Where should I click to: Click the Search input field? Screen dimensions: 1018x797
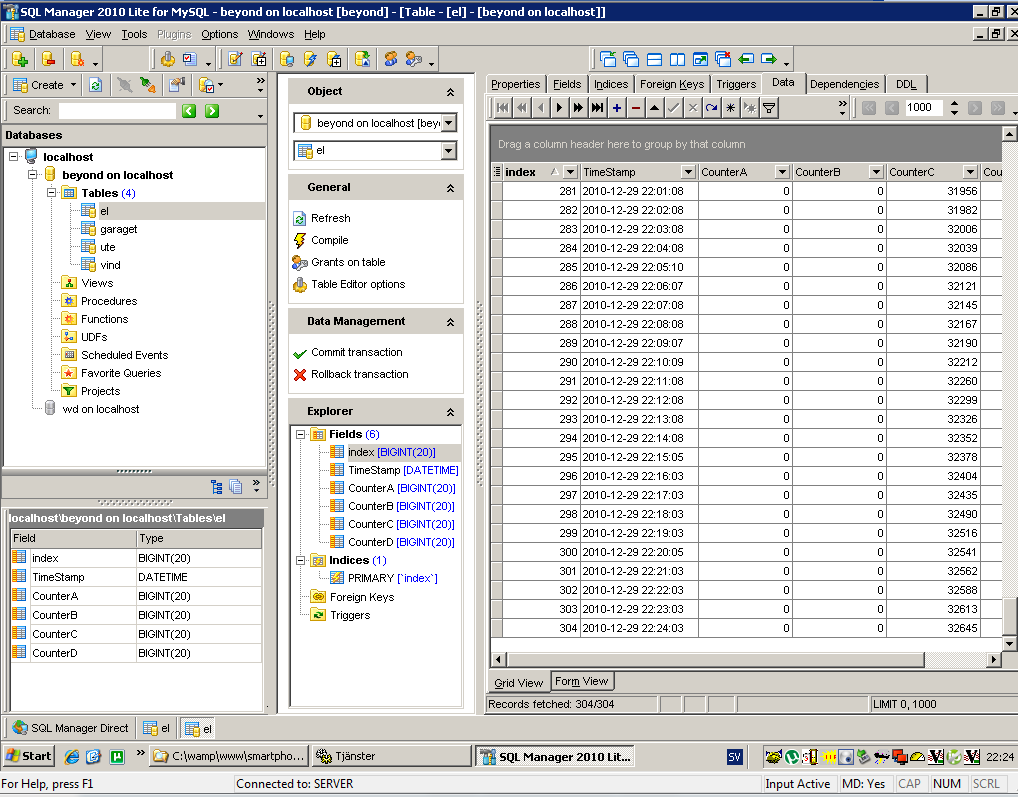tap(116, 111)
